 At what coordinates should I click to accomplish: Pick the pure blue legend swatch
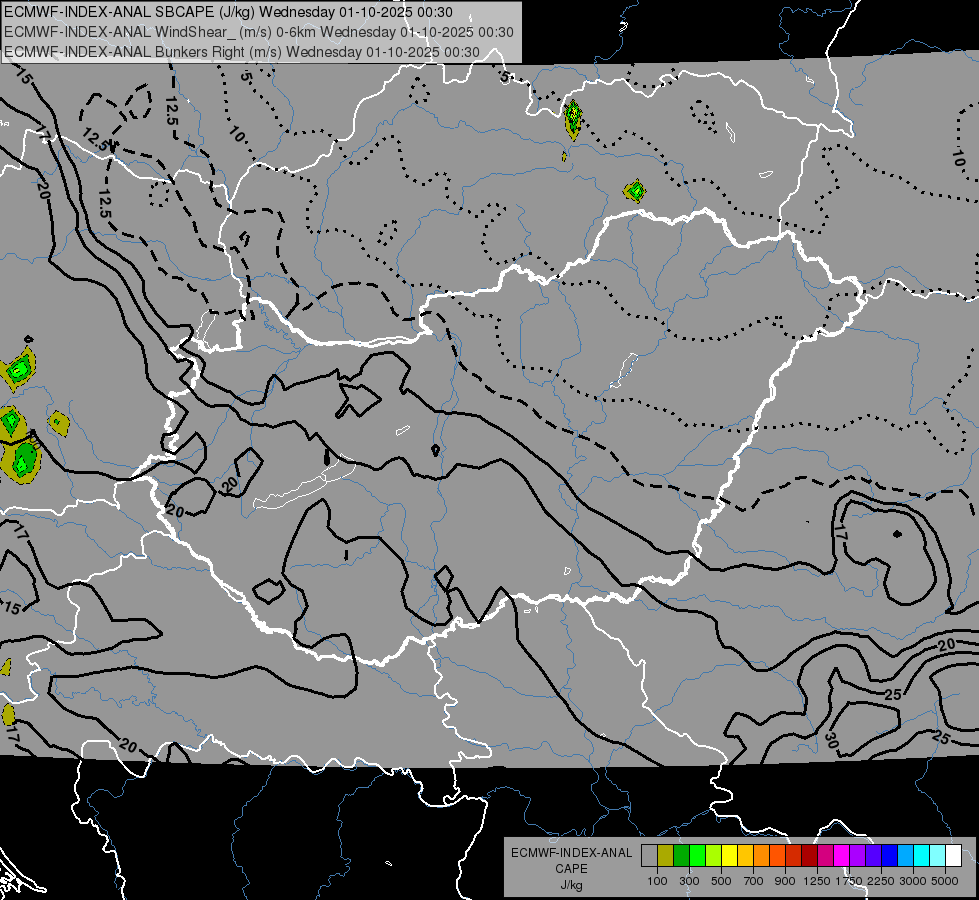(890, 856)
